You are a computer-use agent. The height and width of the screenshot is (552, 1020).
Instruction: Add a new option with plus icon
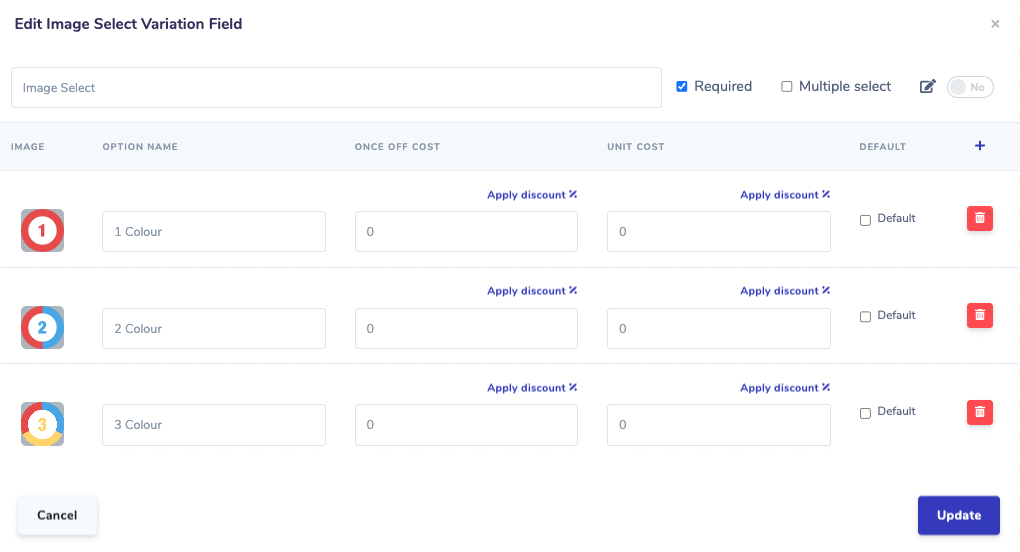(979, 146)
